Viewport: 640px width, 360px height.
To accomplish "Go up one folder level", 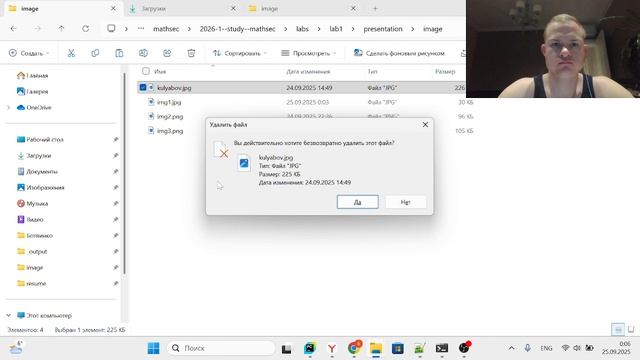I will coord(61,29).
